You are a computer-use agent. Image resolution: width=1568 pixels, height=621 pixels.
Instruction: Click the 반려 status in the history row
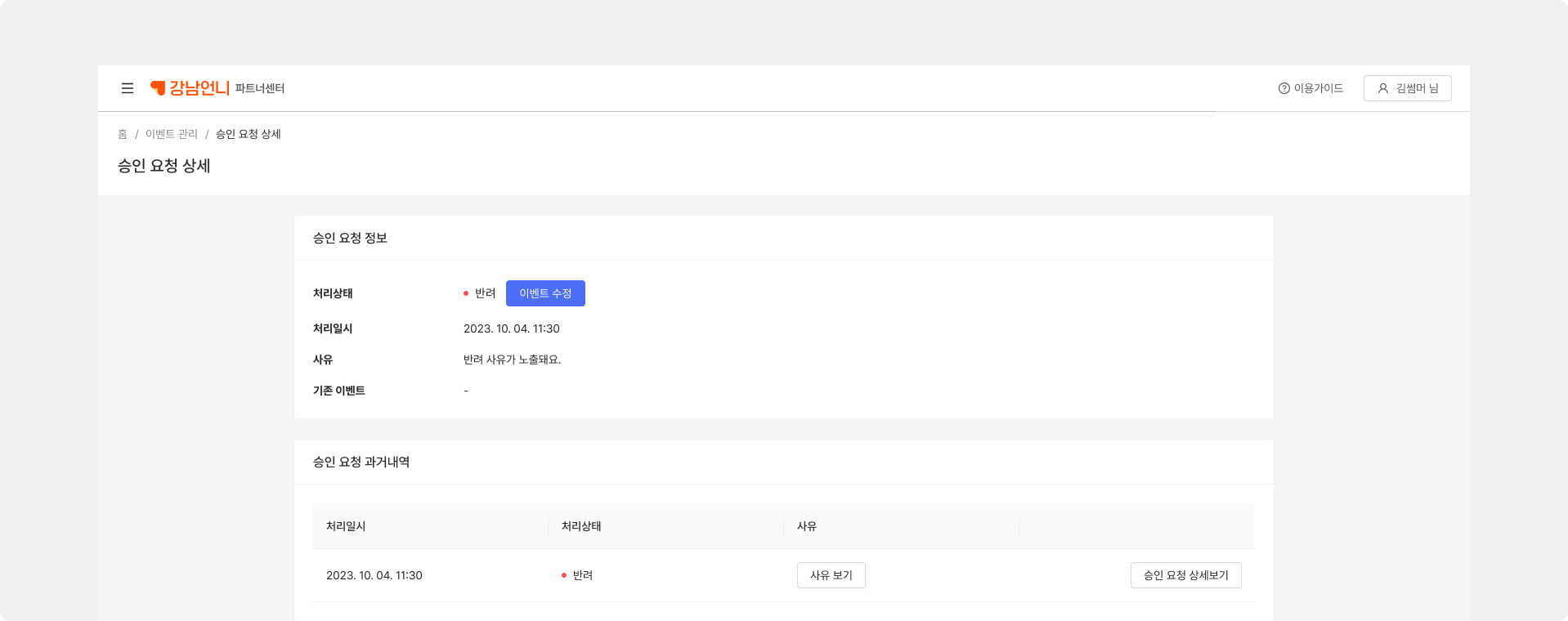tap(582, 575)
